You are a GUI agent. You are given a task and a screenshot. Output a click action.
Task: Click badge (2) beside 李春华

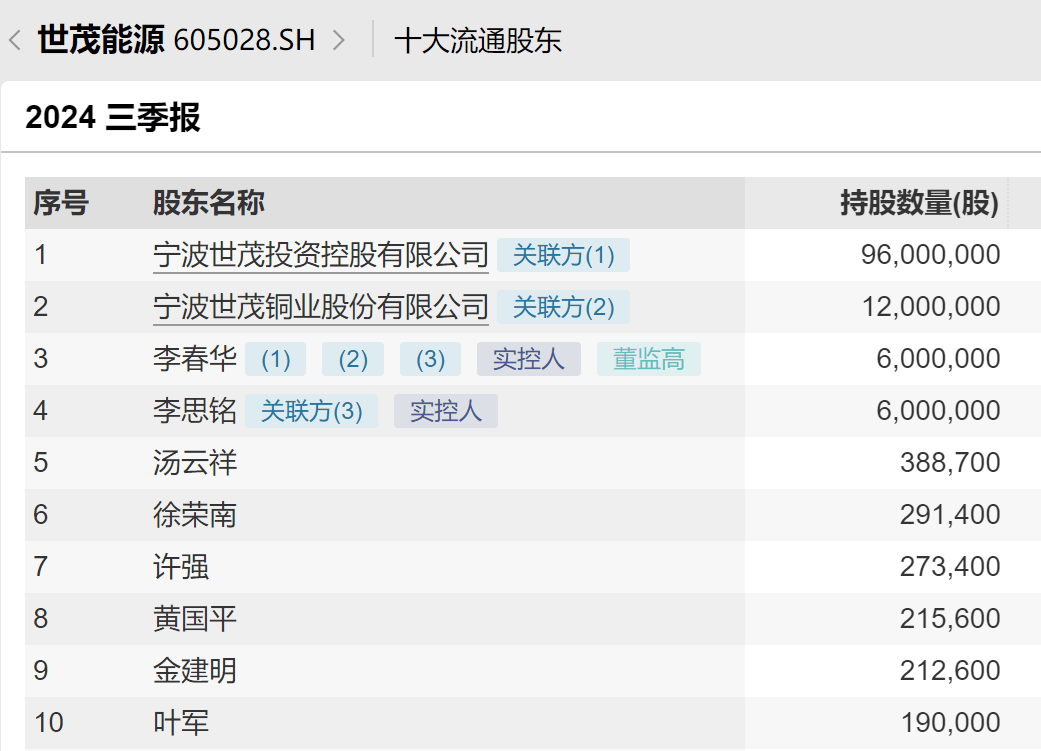tap(352, 358)
